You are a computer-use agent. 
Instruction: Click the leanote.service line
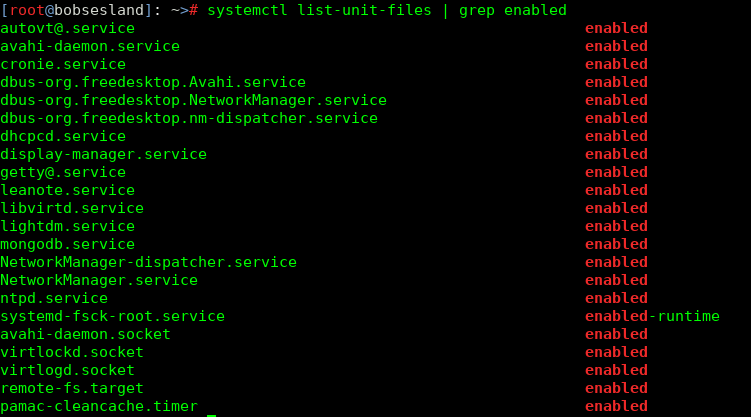[68, 191]
